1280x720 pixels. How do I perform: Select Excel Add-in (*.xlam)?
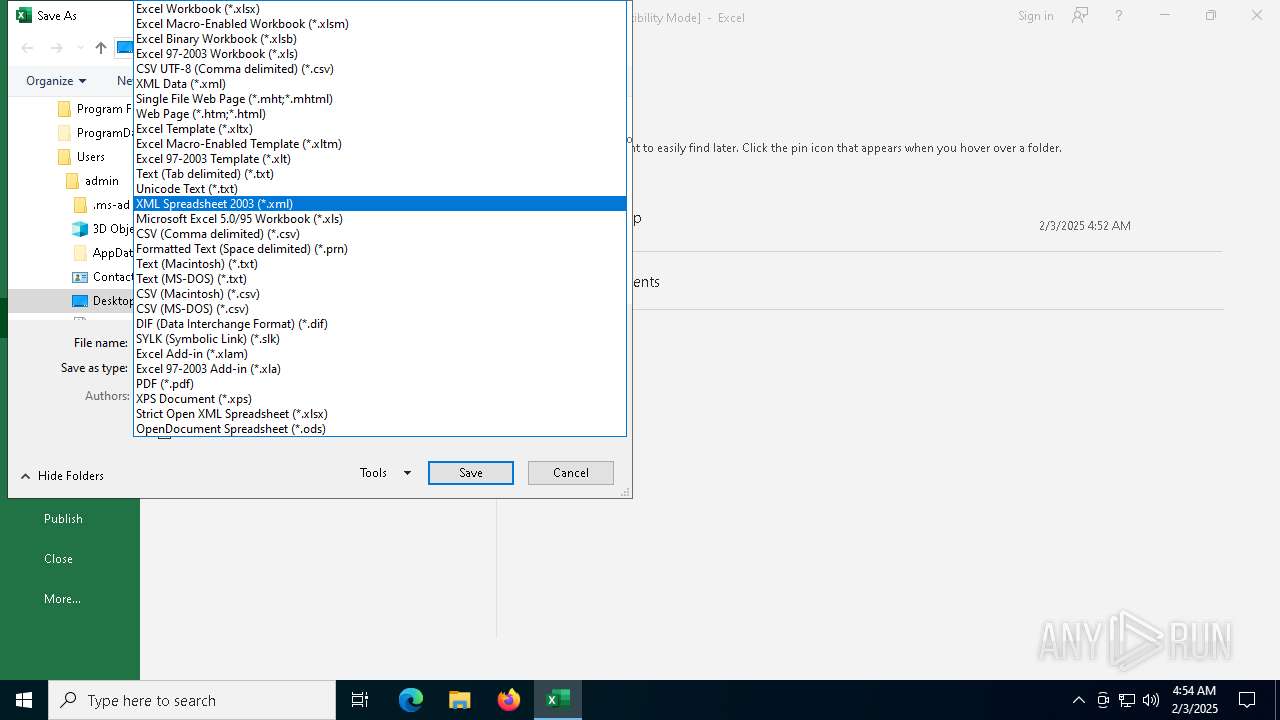(x=380, y=354)
